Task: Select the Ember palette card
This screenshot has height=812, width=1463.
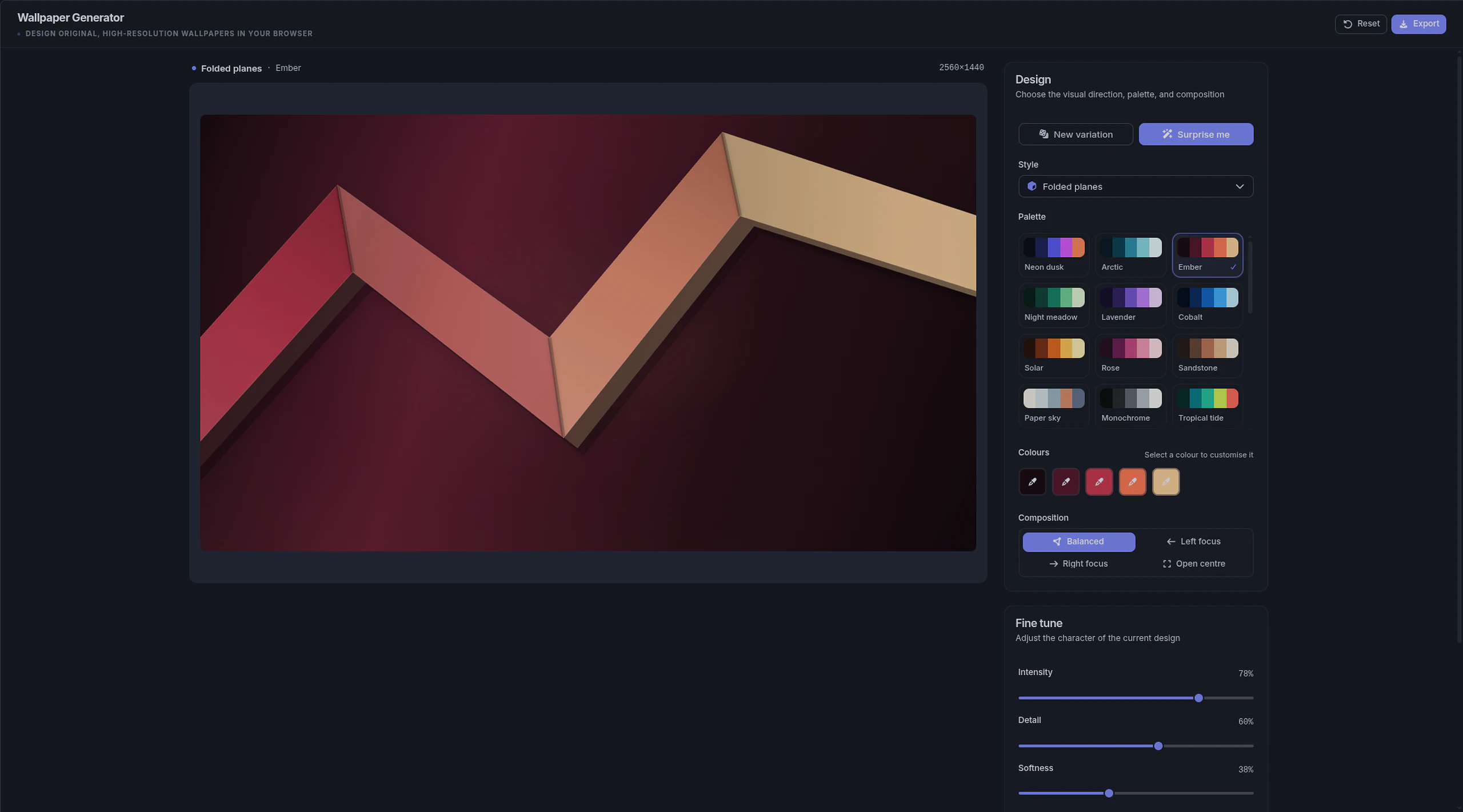Action: pos(1207,255)
